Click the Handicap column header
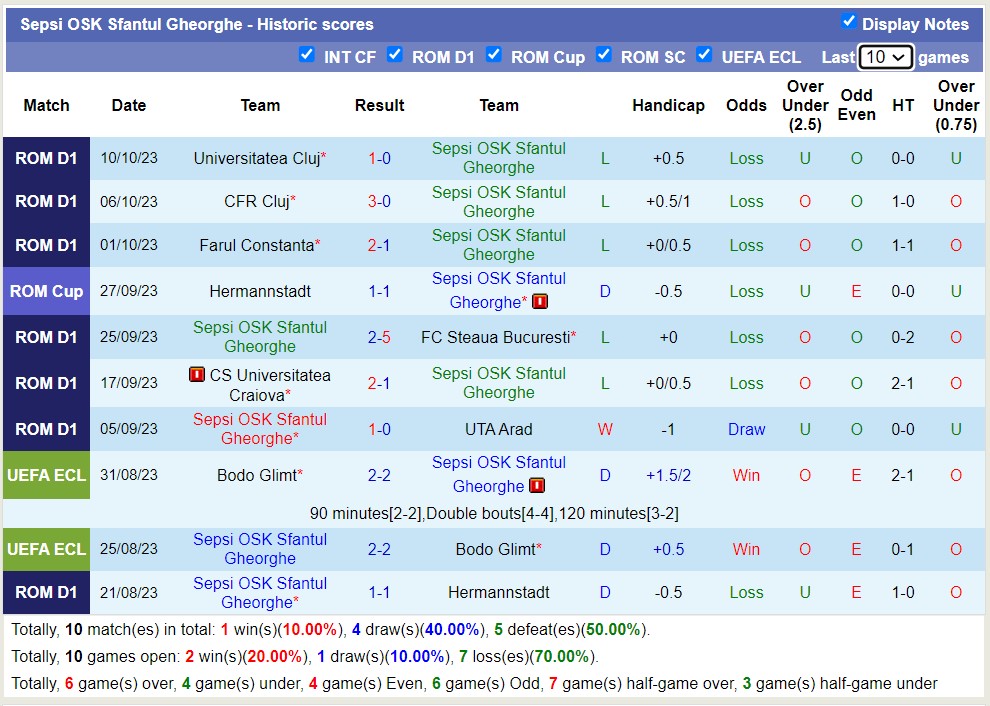 [x=668, y=105]
